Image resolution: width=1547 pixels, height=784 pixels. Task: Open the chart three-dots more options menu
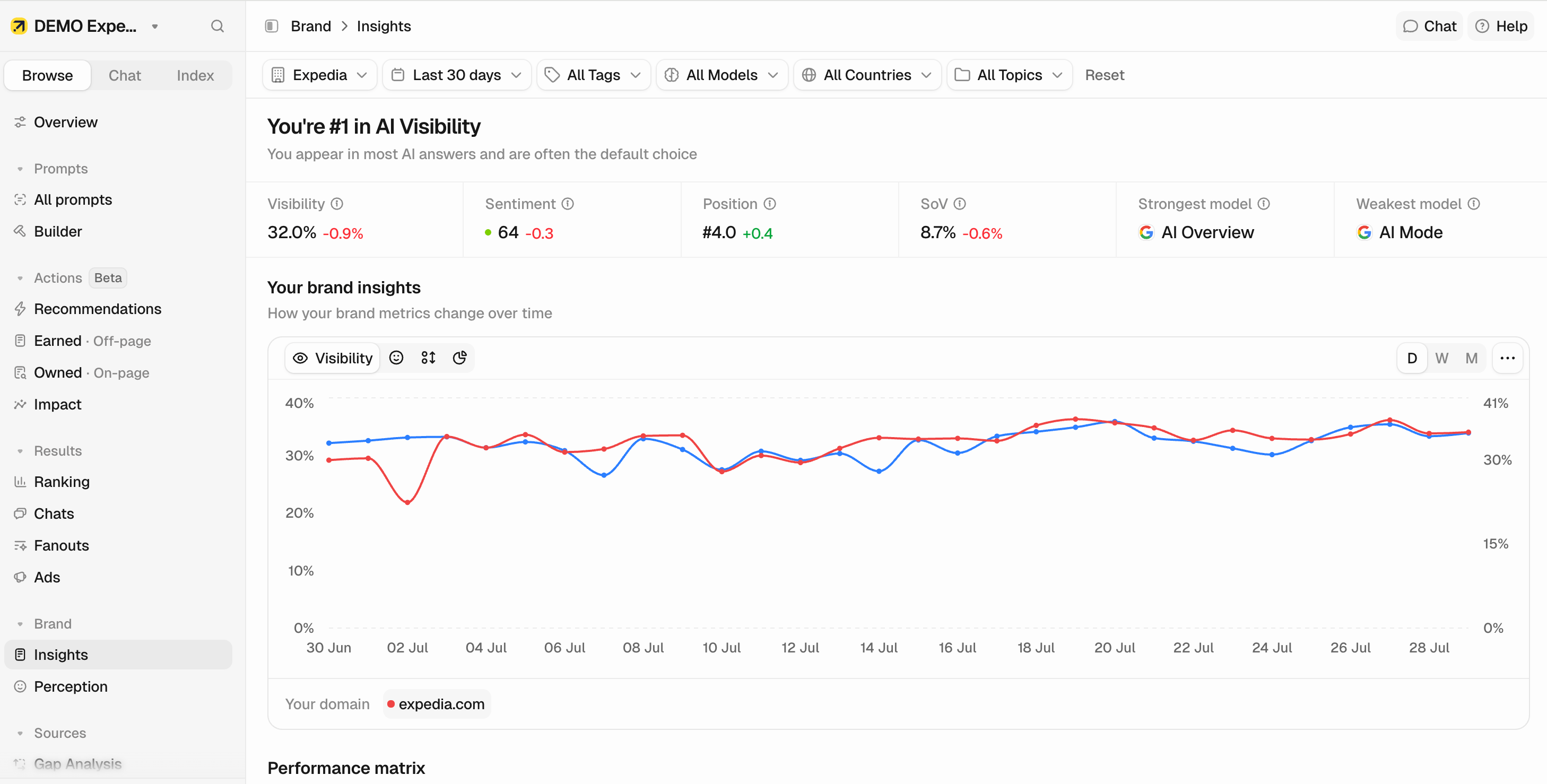coord(1507,358)
